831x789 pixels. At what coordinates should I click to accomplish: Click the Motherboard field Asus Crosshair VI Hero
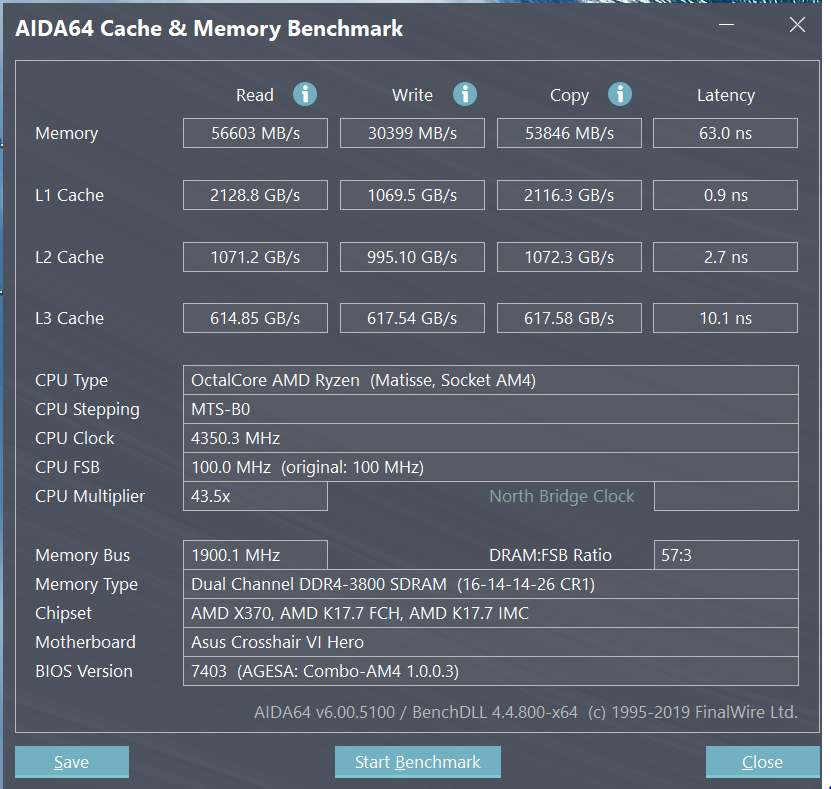pos(491,642)
